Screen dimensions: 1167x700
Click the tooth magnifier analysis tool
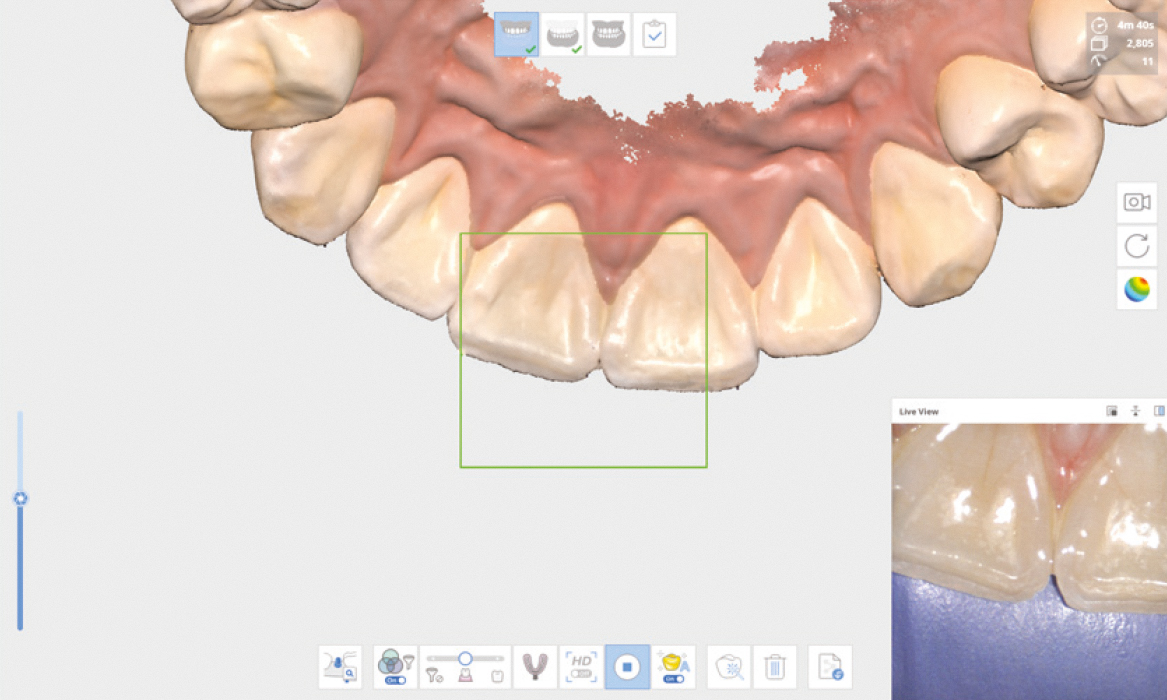[x=729, y=667]
